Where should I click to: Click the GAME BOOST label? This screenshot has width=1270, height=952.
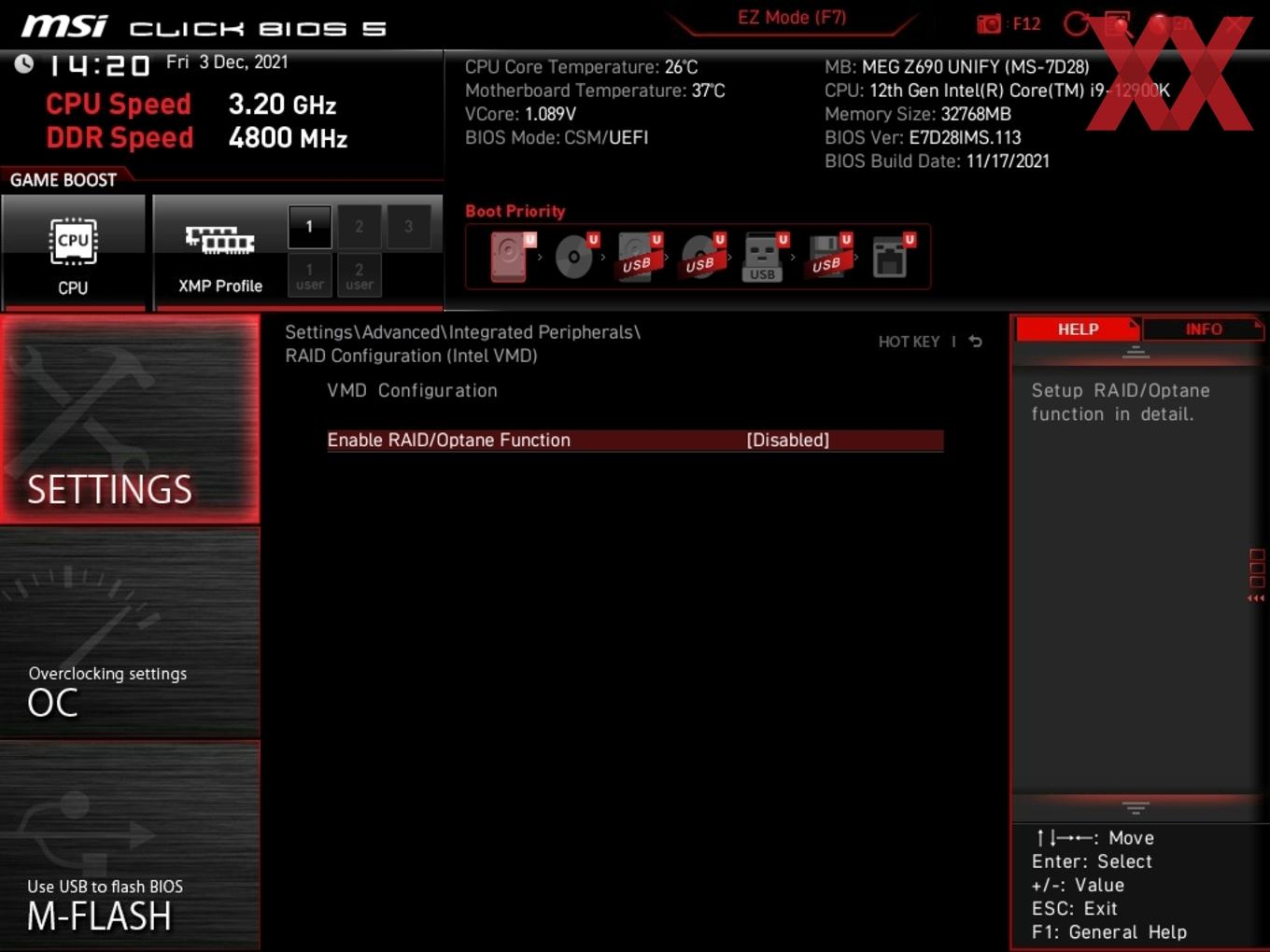coord(63,180)
